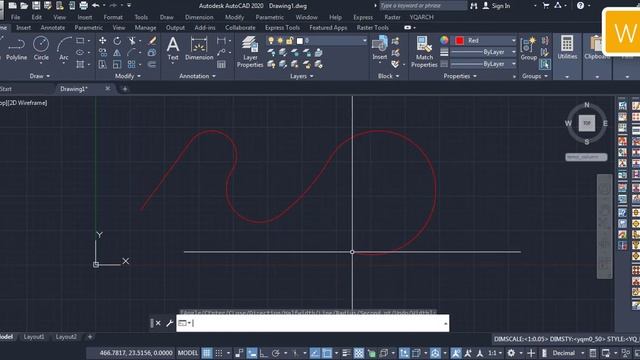Activate the Move tool in Modify panel
The width and height of the screenshot is (640, 360).
tap(102, 40)
